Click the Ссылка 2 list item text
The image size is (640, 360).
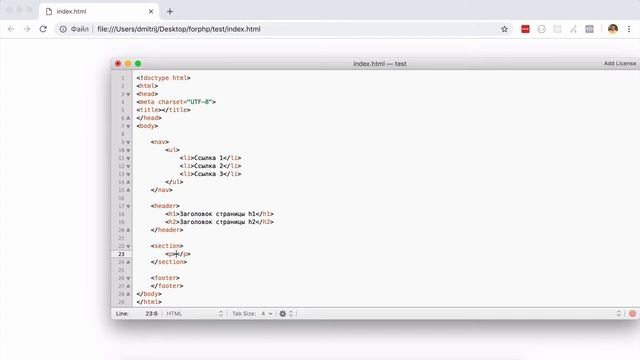tap(209, 166)
